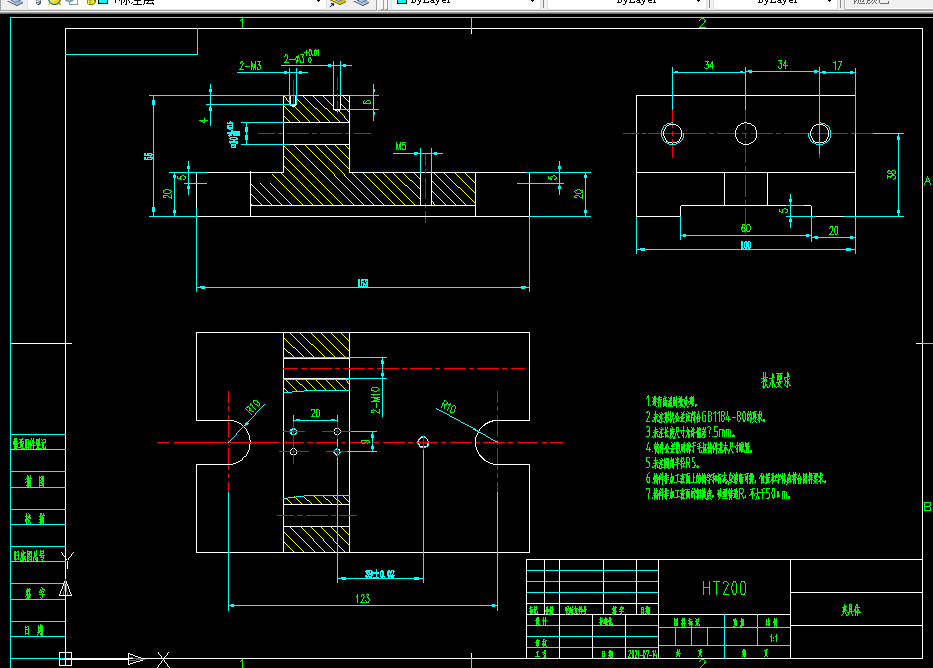Pick the UCS origin square icon
This screenshot has width=933, height=668.
pos(65,658)
